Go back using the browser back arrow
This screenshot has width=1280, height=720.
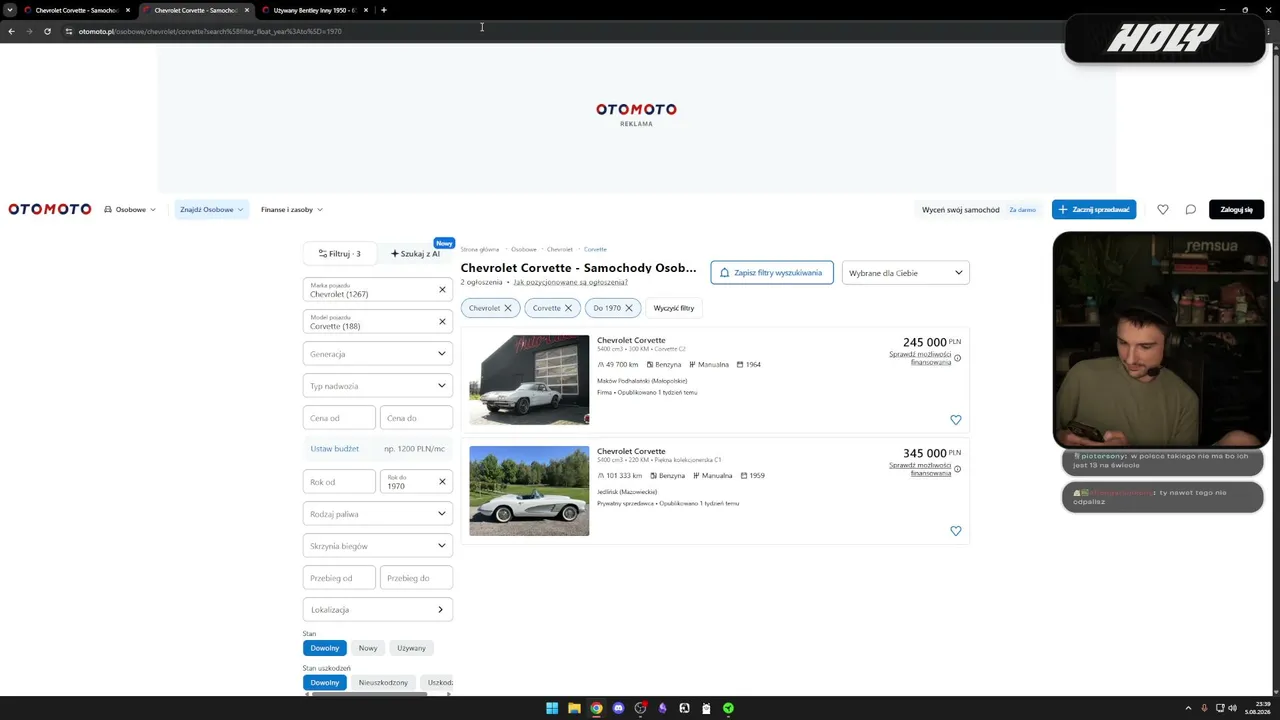(x=11, y=31)
